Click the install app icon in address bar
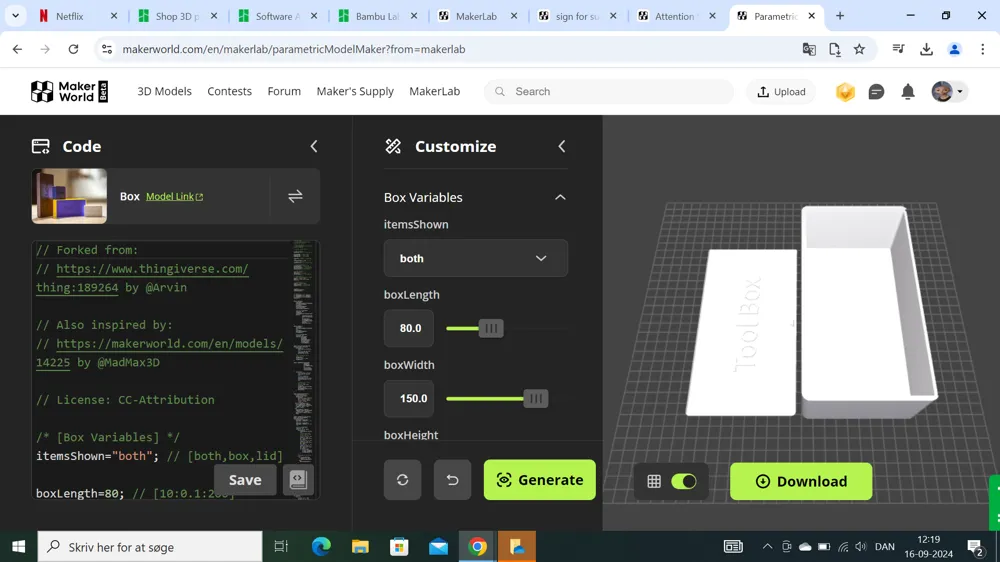 pos(834,49)
